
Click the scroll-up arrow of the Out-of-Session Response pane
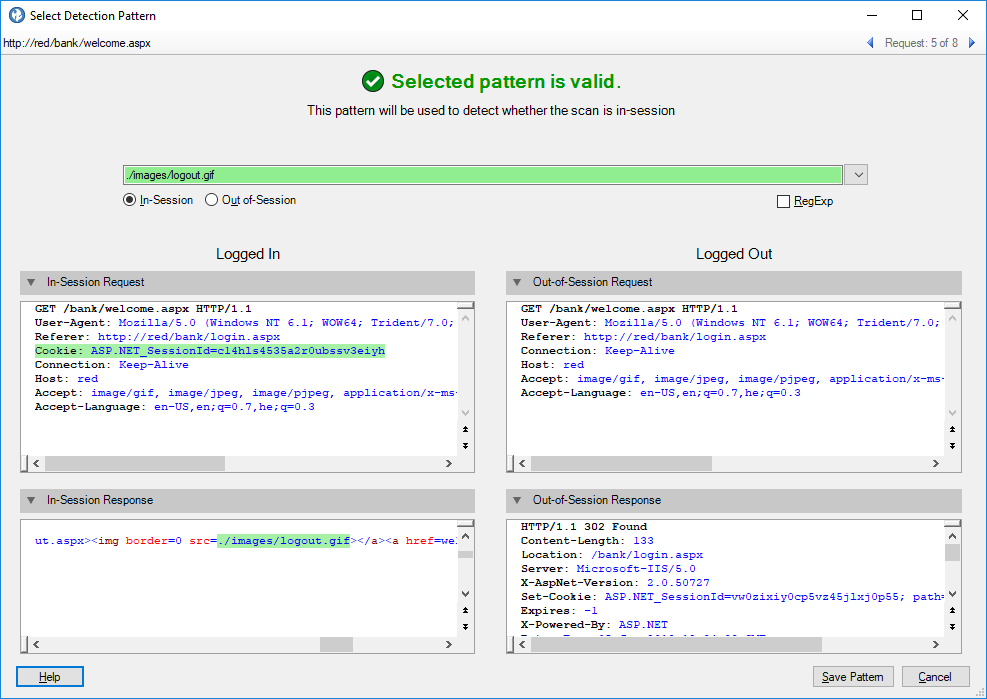[x=952, y=535]
